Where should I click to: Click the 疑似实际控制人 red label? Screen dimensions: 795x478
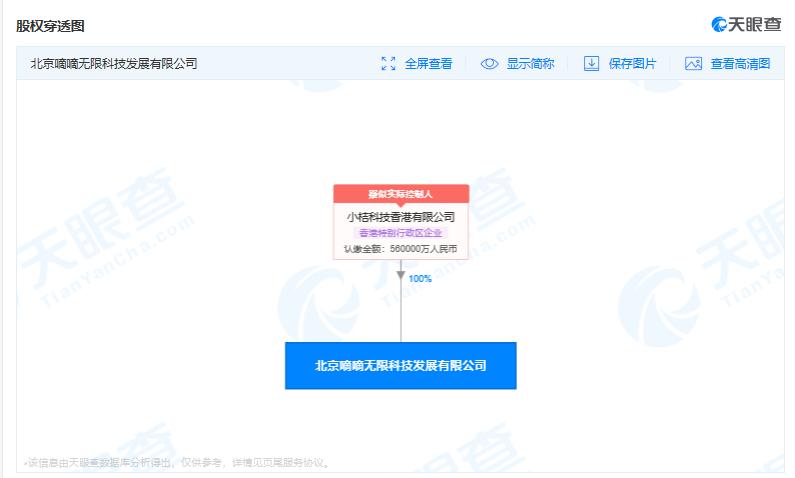(x=401, y=194)
